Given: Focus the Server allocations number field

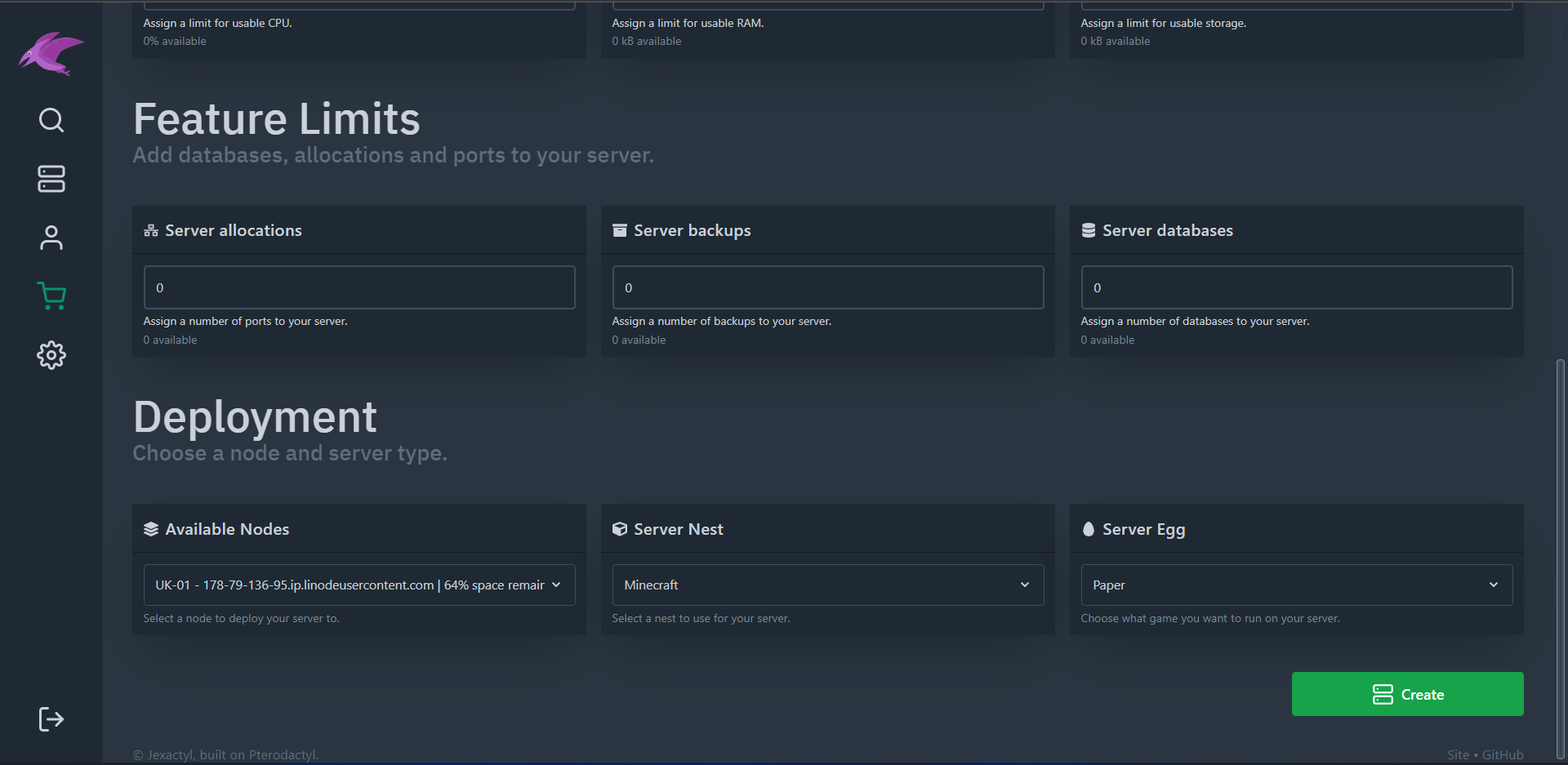Looking at the screenshot, I should click(359, 287).
